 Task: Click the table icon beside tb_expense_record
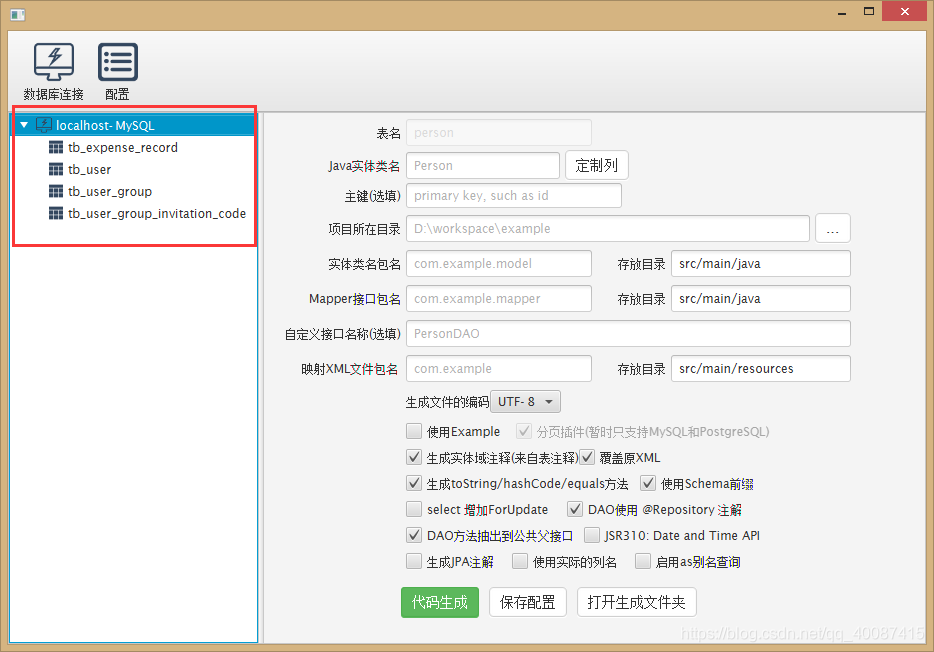[57, 147]
